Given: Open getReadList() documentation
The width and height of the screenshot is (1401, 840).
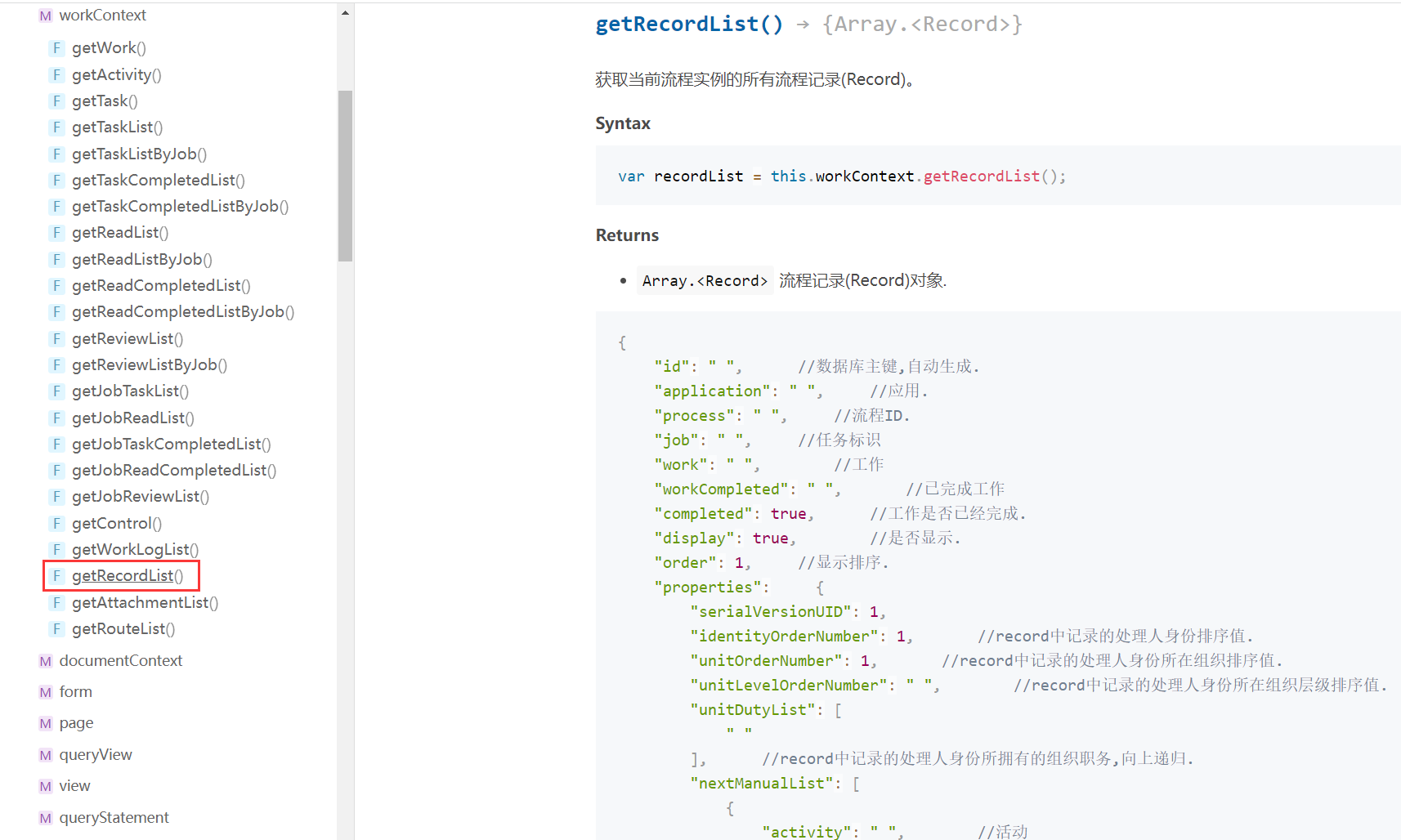Looking at the screenshot, I should pos(120,233).
